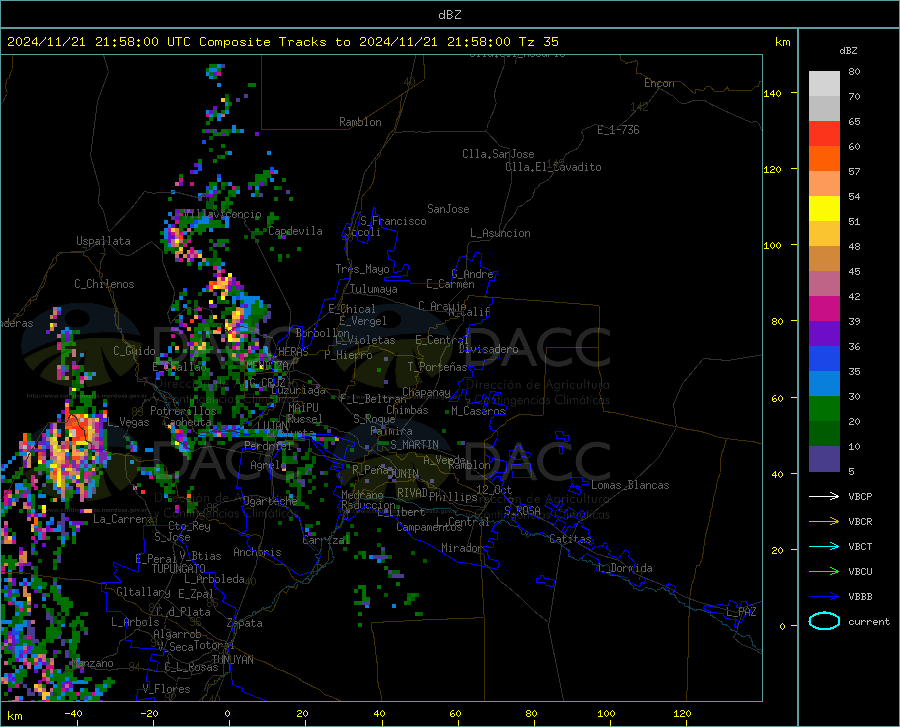Click the Mirador map label
This screenshot has width=900, height=727.
pos(462,548)
